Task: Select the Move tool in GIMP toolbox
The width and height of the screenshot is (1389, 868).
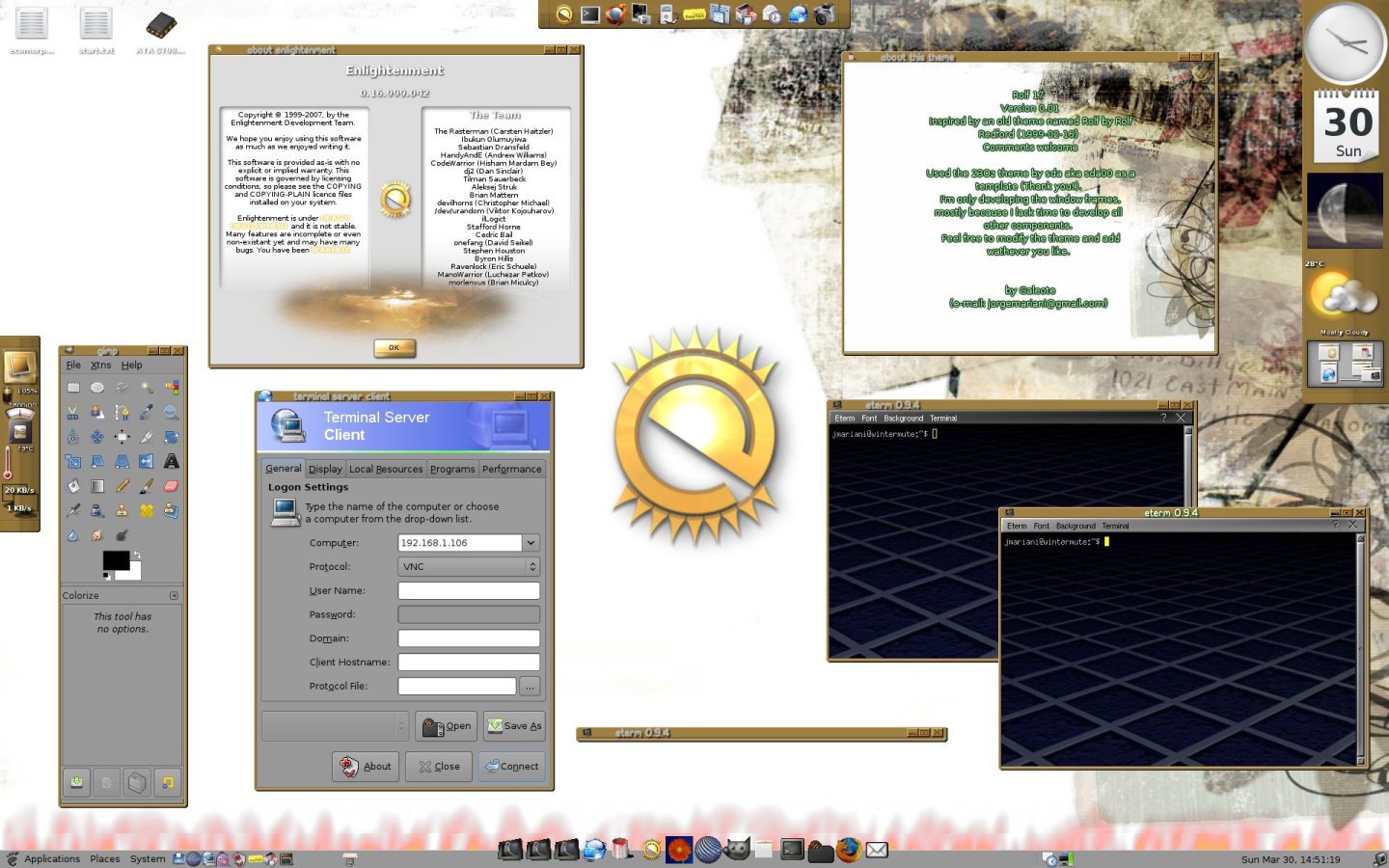Action: (97, 437)
